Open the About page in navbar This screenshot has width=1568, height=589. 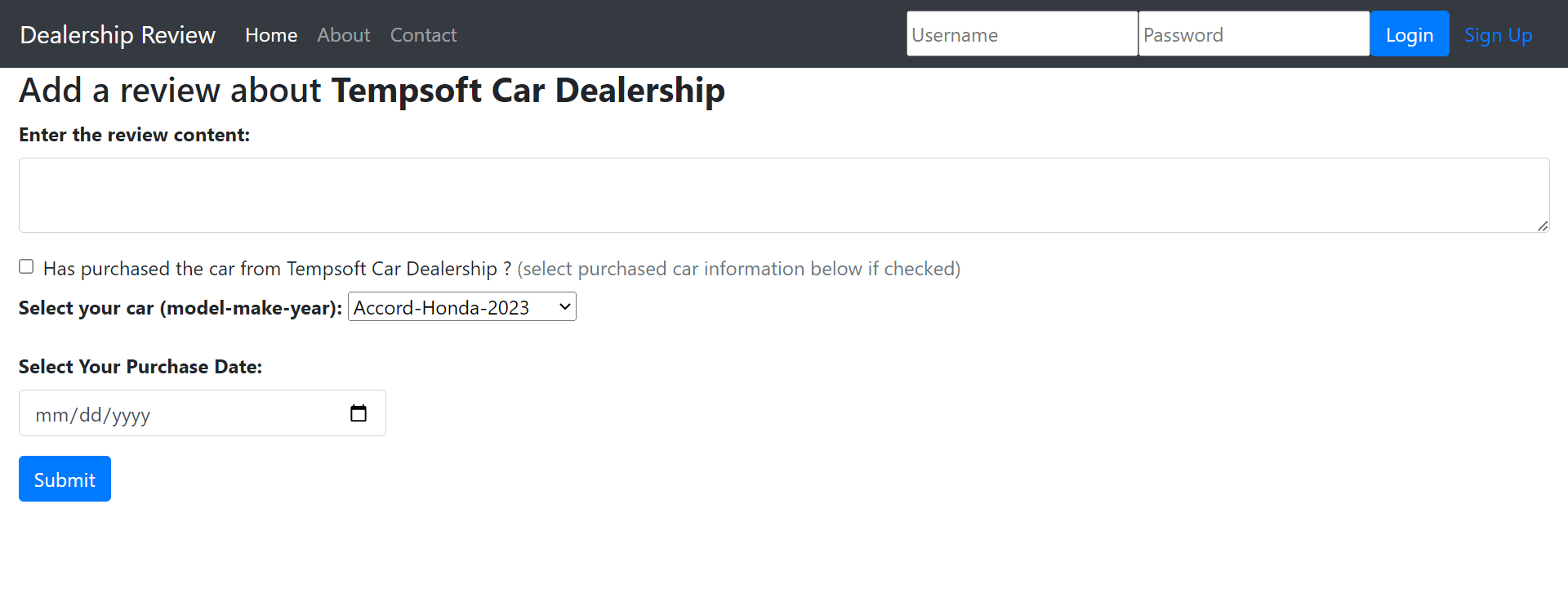click(x=343, y=35)
